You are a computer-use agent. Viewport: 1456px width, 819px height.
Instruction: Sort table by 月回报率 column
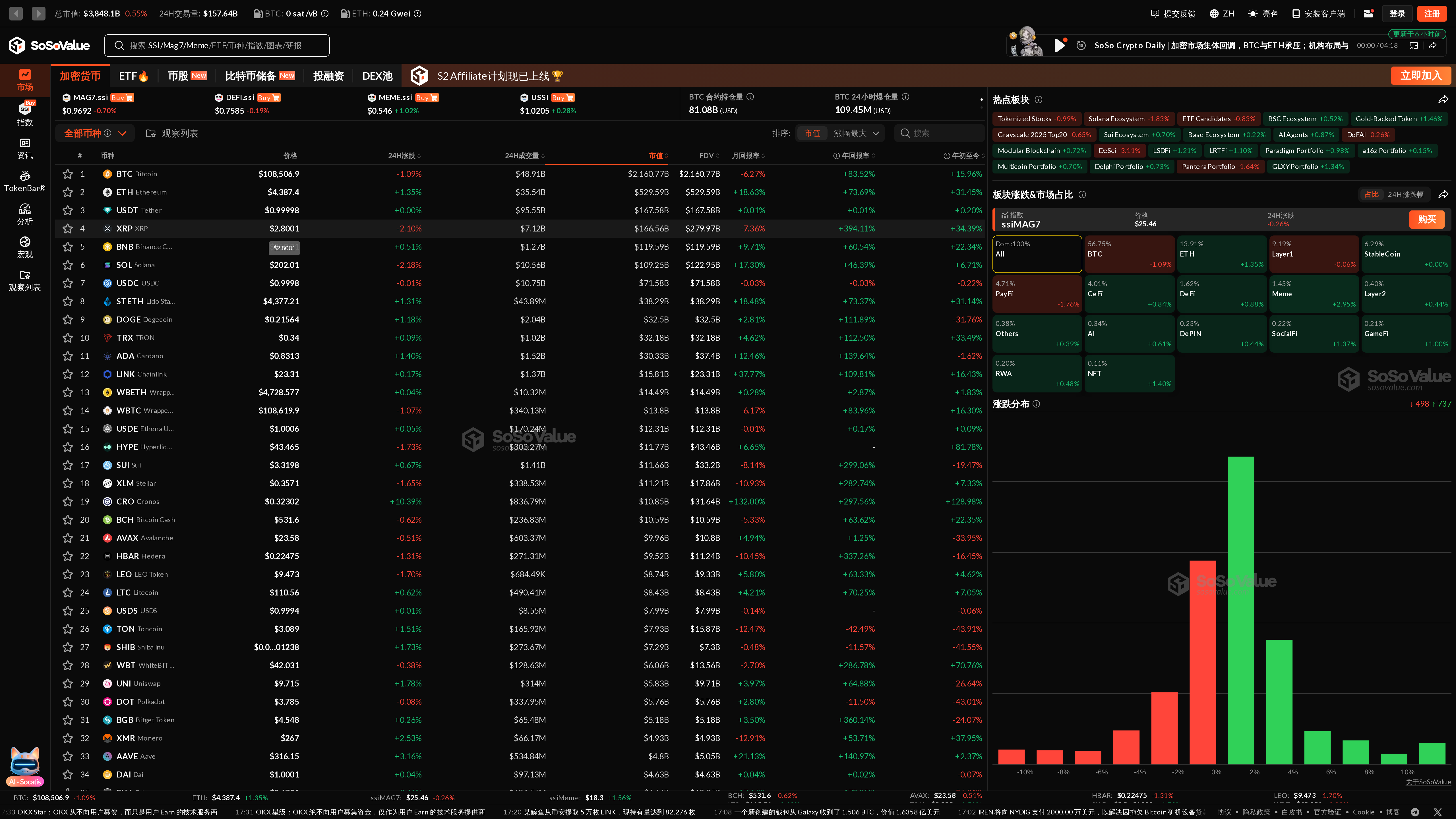(748, 156)
